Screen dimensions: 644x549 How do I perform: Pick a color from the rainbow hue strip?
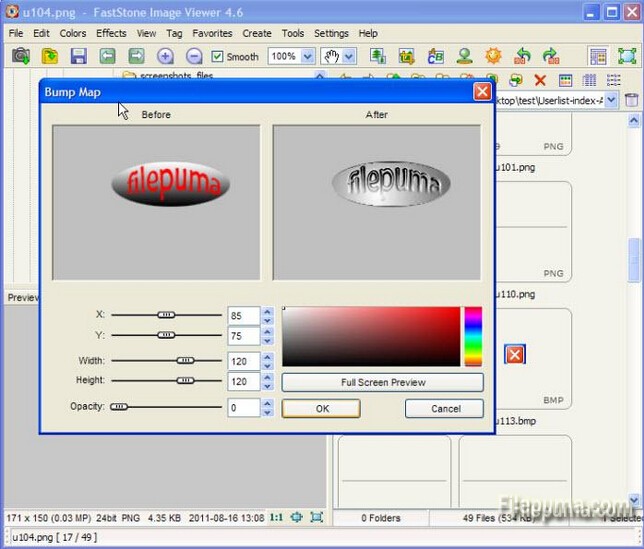coord(473,336)
